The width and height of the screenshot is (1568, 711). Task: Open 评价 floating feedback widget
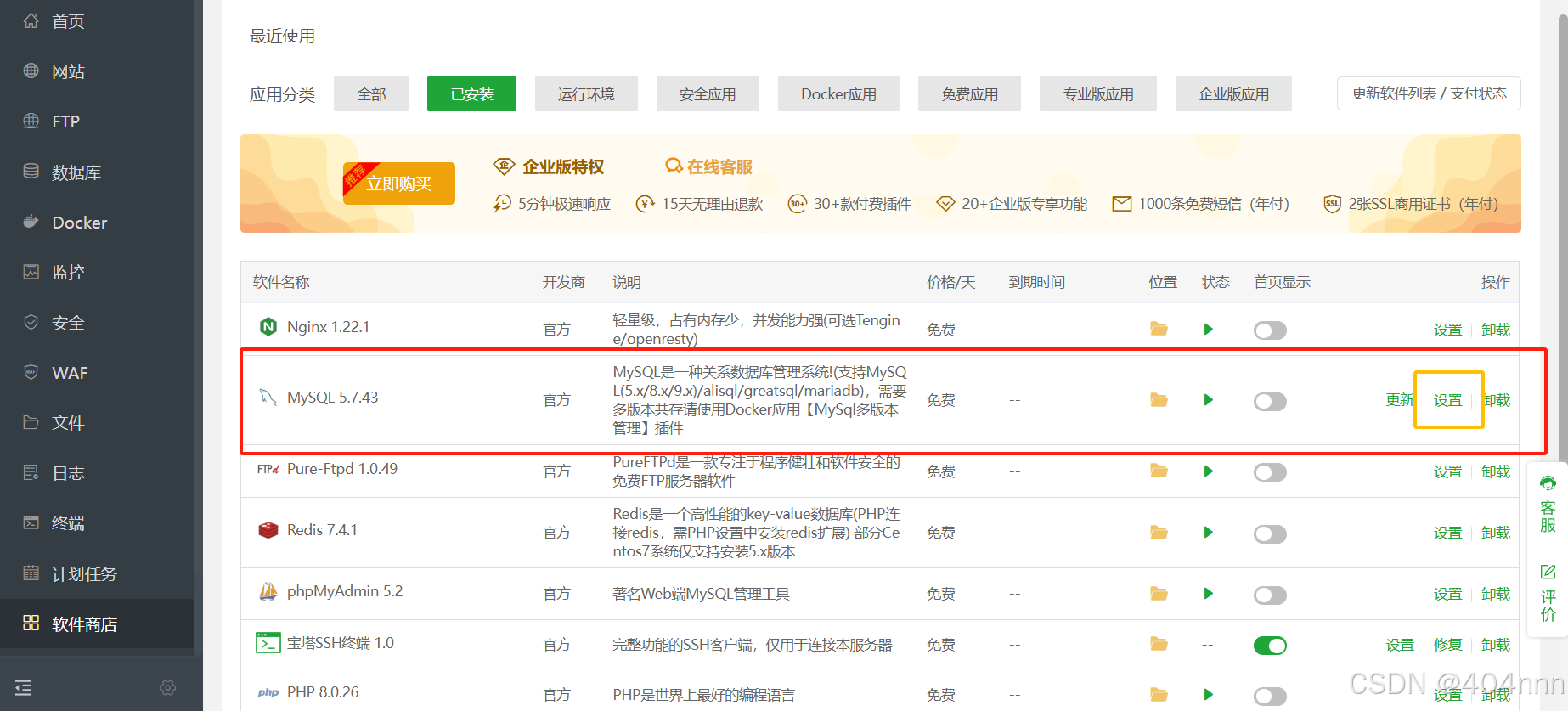pos(1548,593)
